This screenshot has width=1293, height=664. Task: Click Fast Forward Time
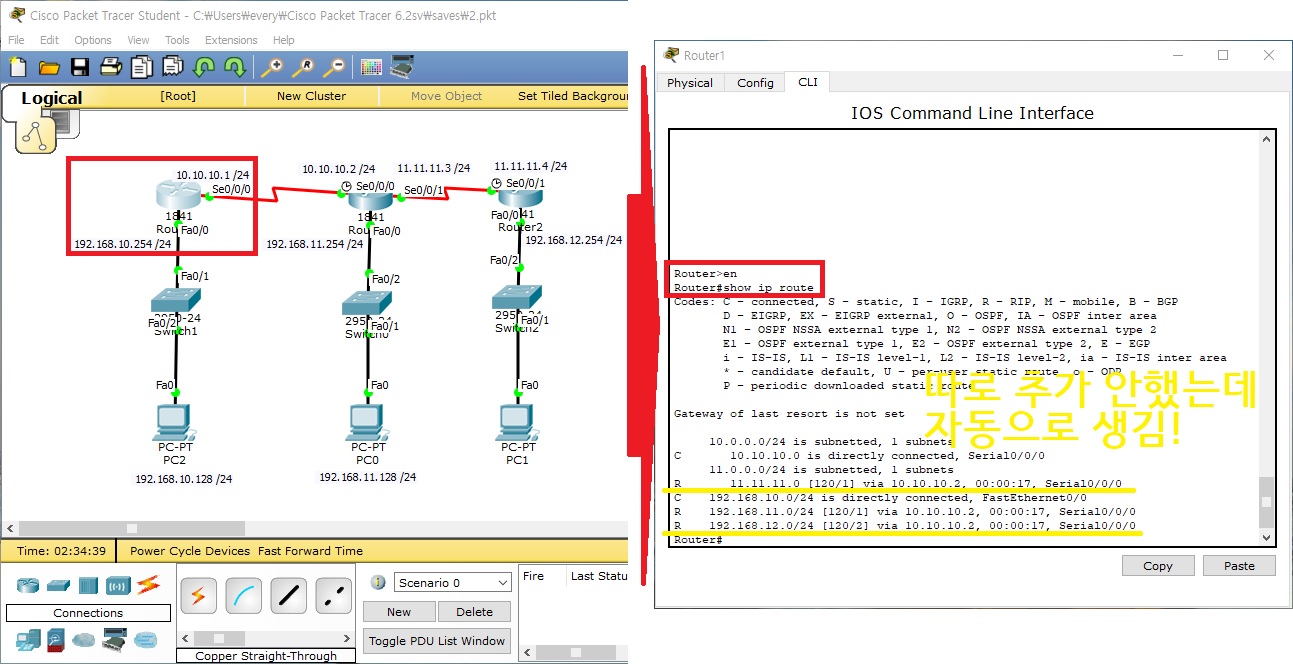click(310, 551)
